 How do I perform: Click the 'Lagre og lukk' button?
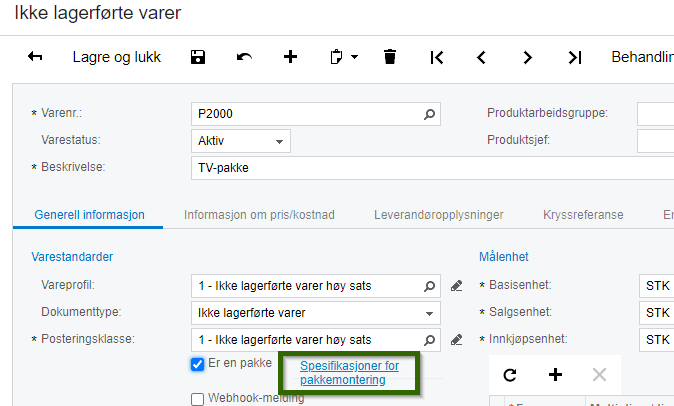tap(117, 57)
